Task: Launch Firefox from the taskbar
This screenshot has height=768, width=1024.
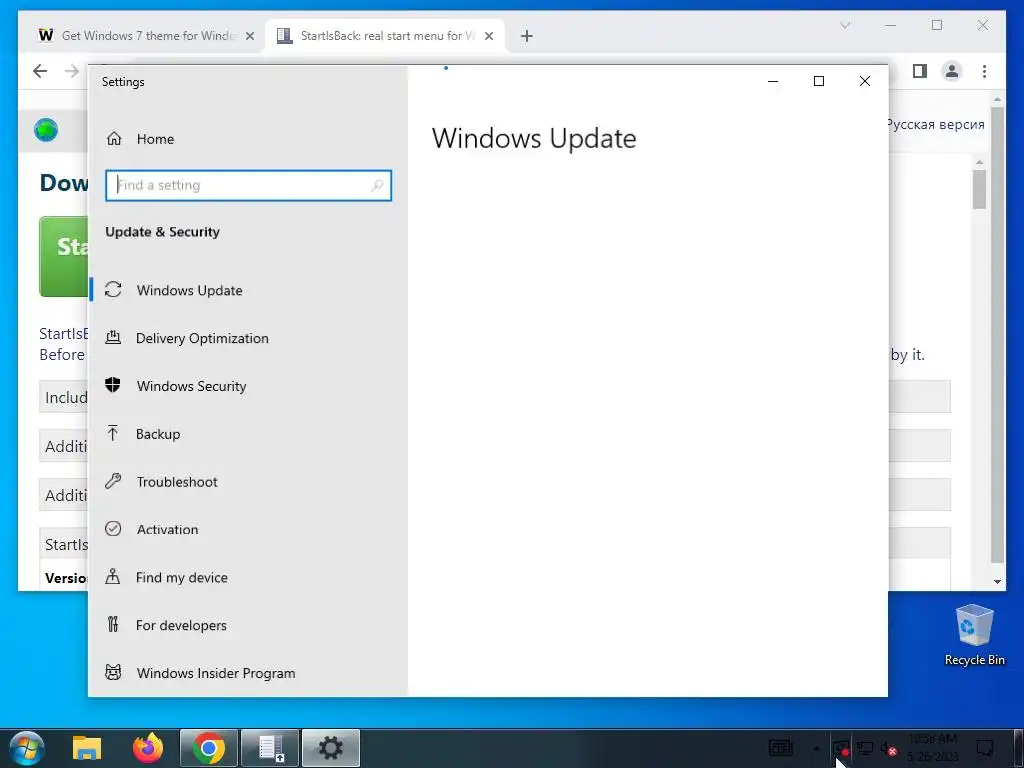Action: 148,748
